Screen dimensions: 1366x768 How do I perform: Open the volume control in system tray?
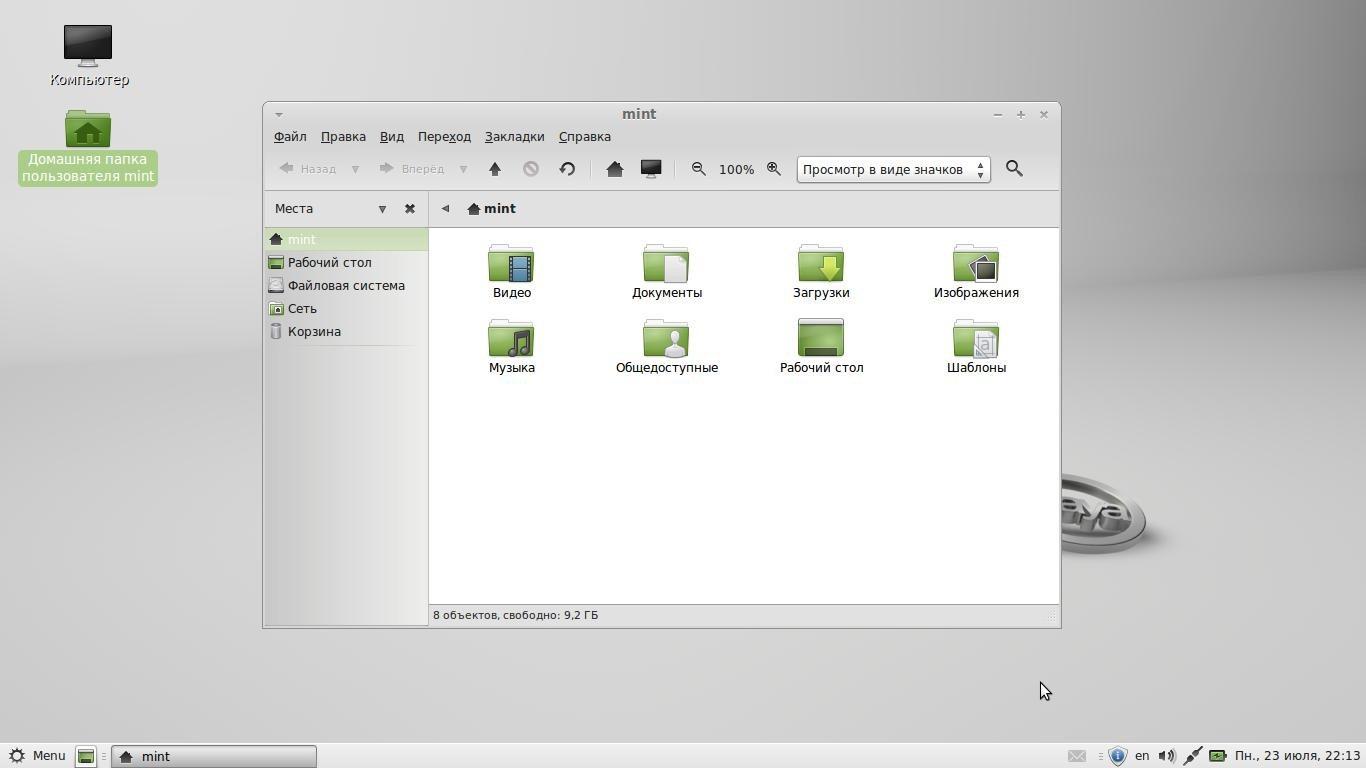pyautogui.click(x=1166, y=756)
